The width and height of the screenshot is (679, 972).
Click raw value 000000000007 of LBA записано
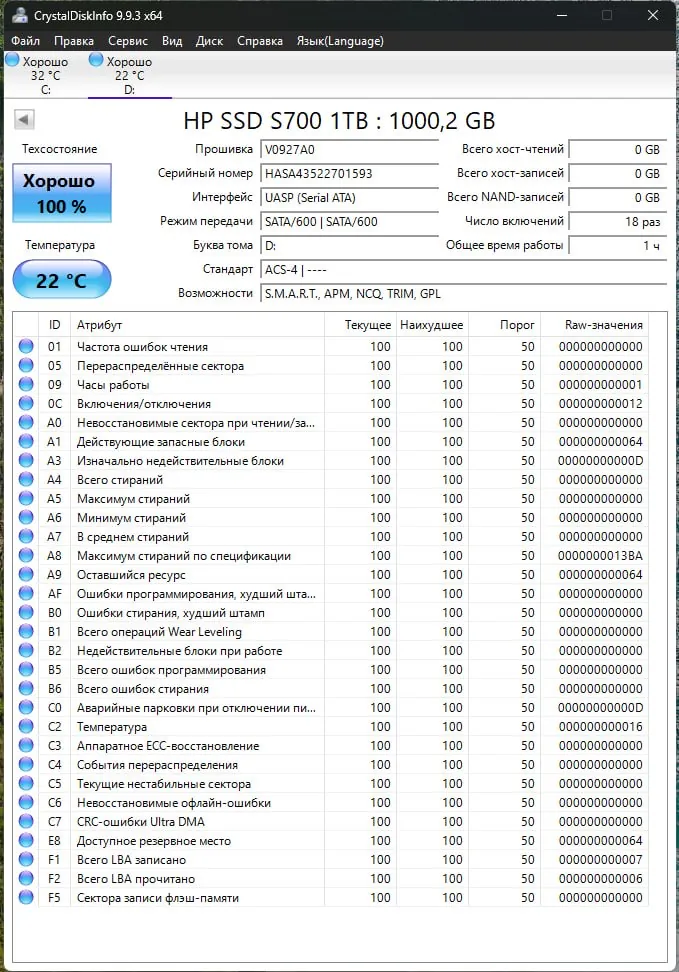pyautogui.click(x=600, y=860)
